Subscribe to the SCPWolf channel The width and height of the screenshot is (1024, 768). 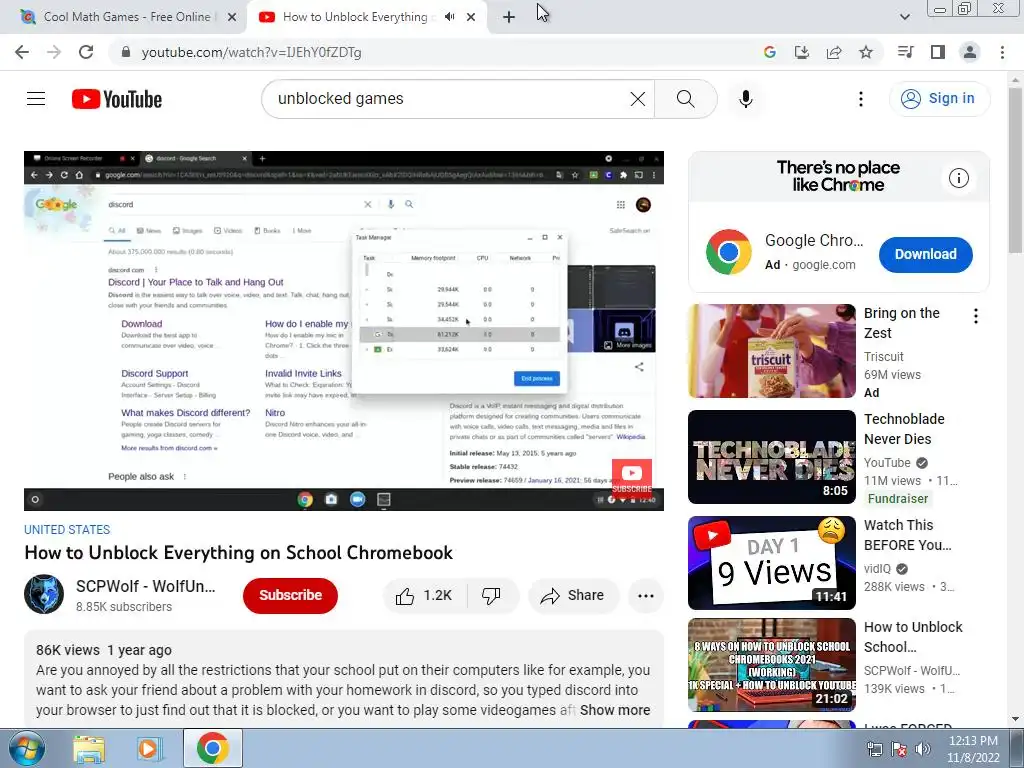click(291, 595)
